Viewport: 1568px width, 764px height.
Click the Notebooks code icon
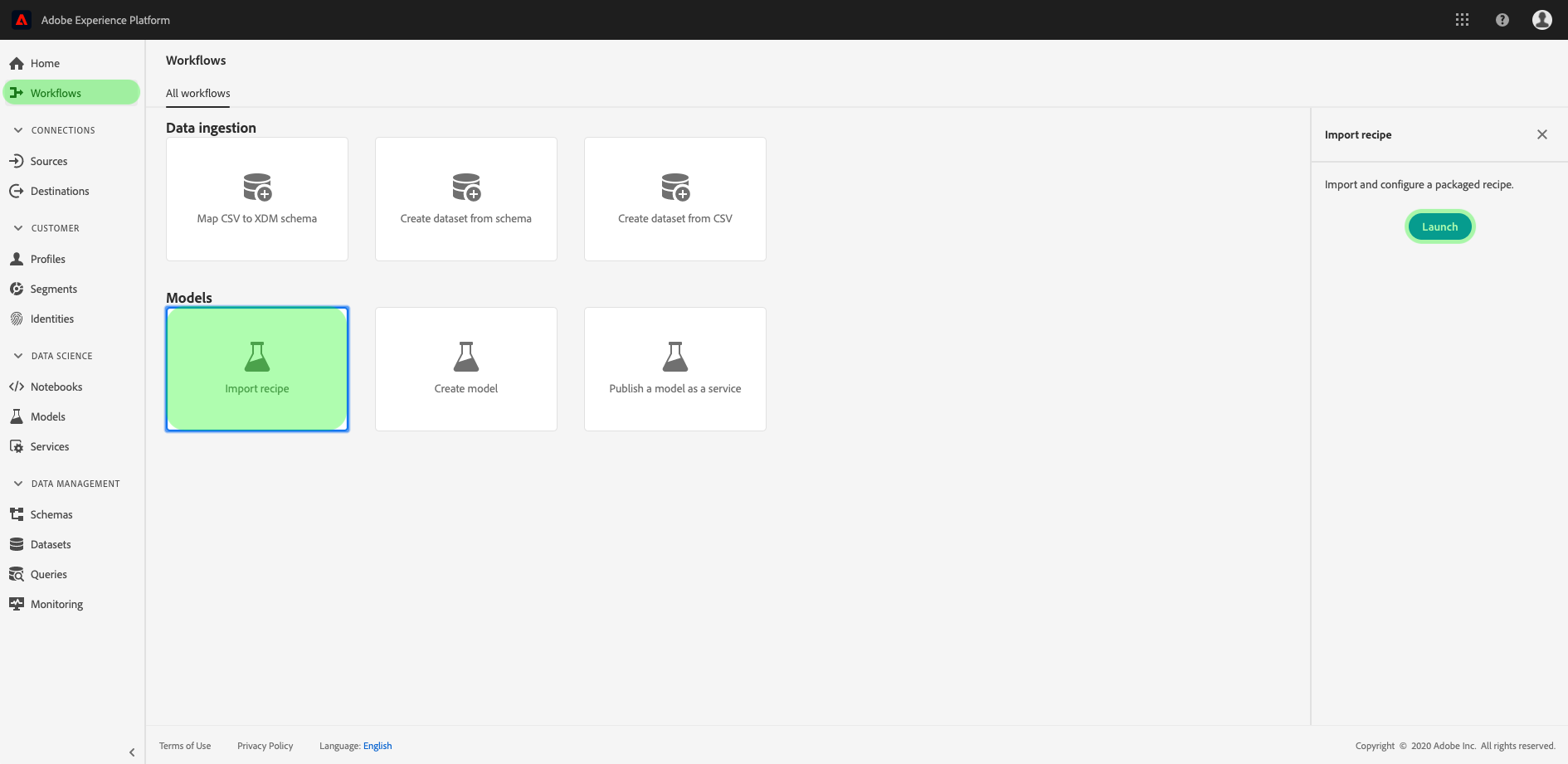[x=17, y=387]
